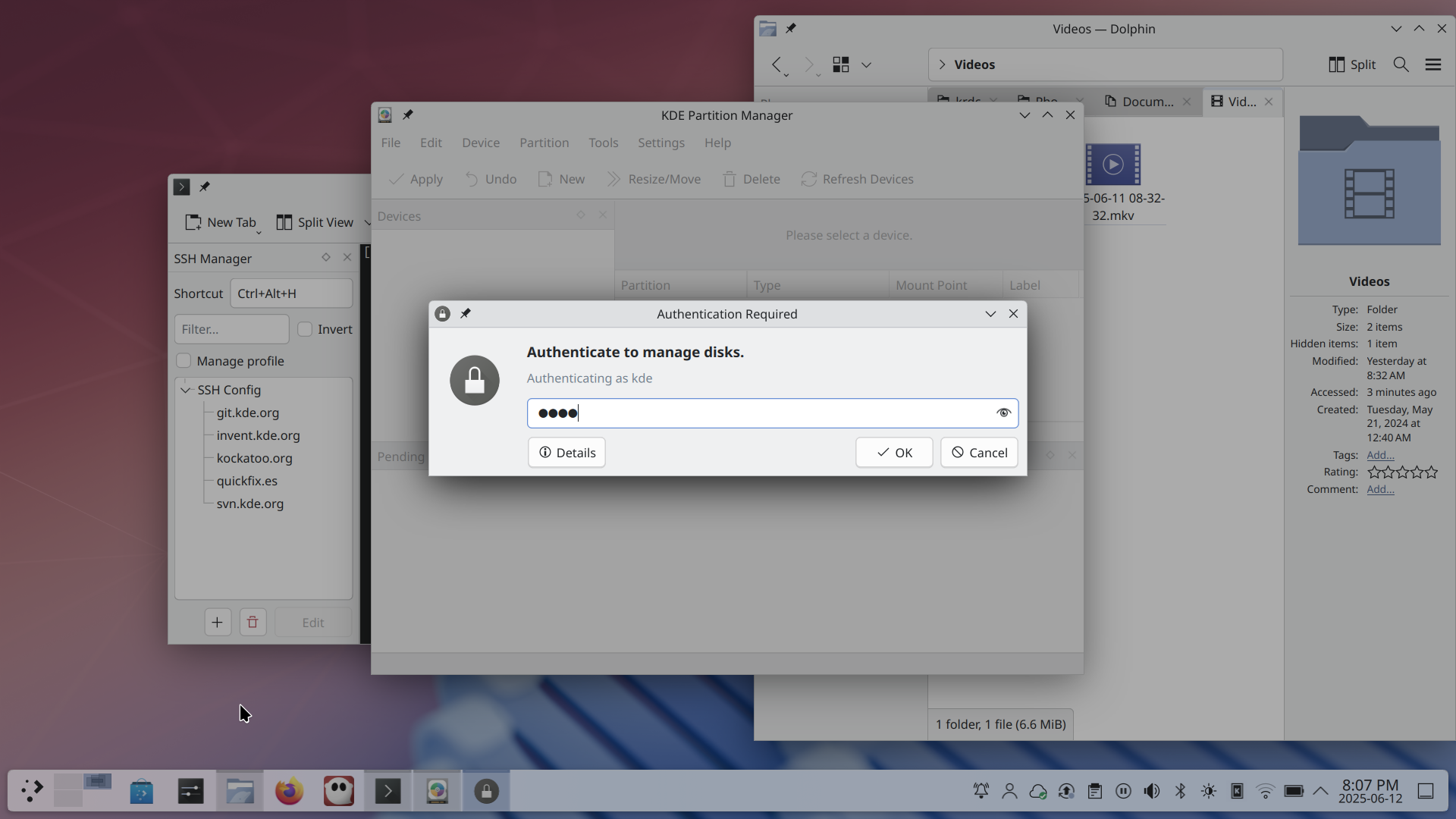Cancel the authentication dialog
The width and height of the screenshot is (1456, 819).
[x=979, y=452]
